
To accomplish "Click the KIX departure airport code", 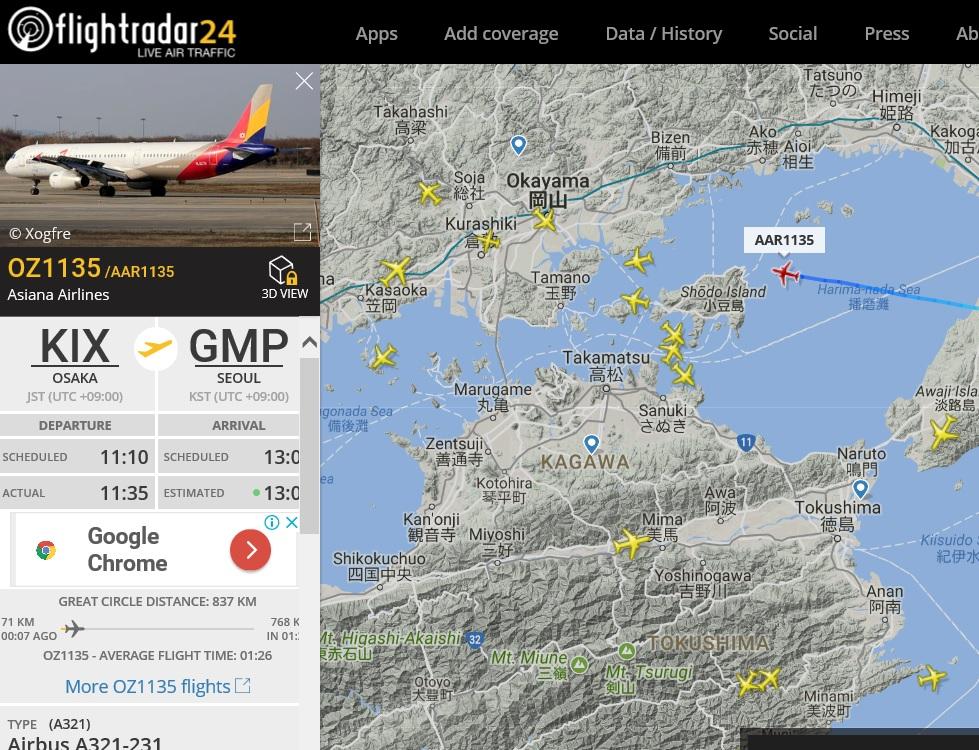I will pyautogui.click(x=74, y=347).
